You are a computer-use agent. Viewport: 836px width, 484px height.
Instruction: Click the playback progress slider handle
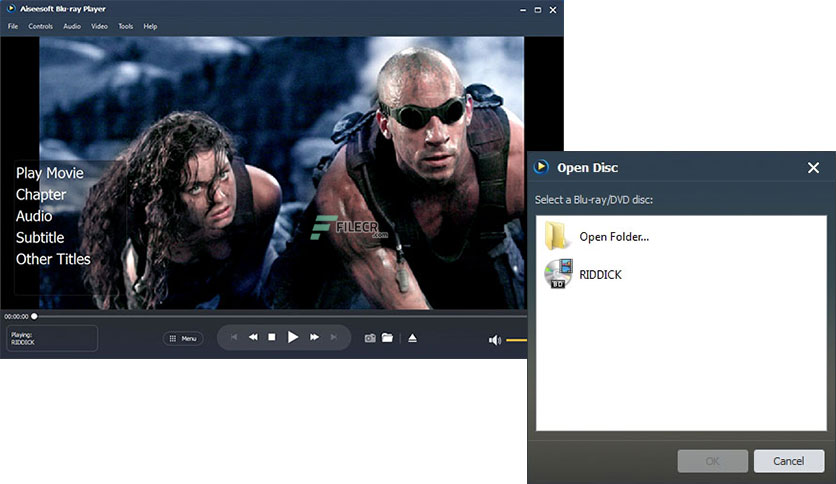tap(34, 316)
